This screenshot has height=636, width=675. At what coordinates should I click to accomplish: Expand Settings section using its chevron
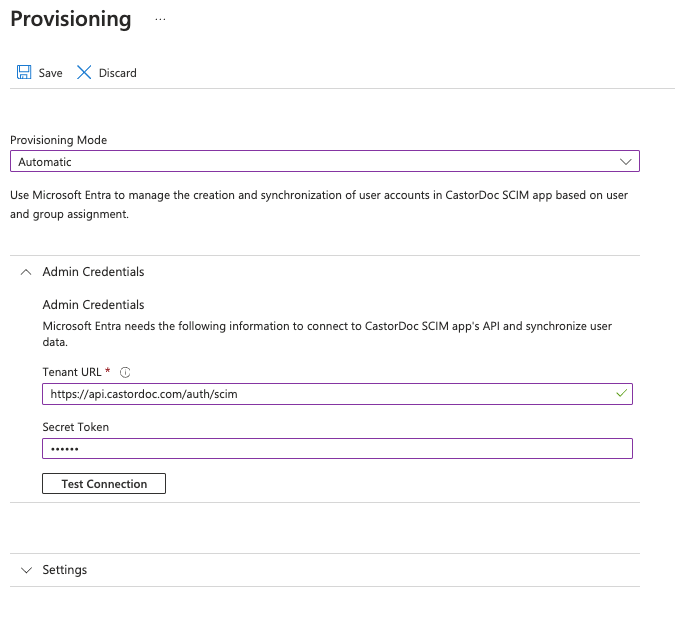pyautogui.click(x=26, y=570)
